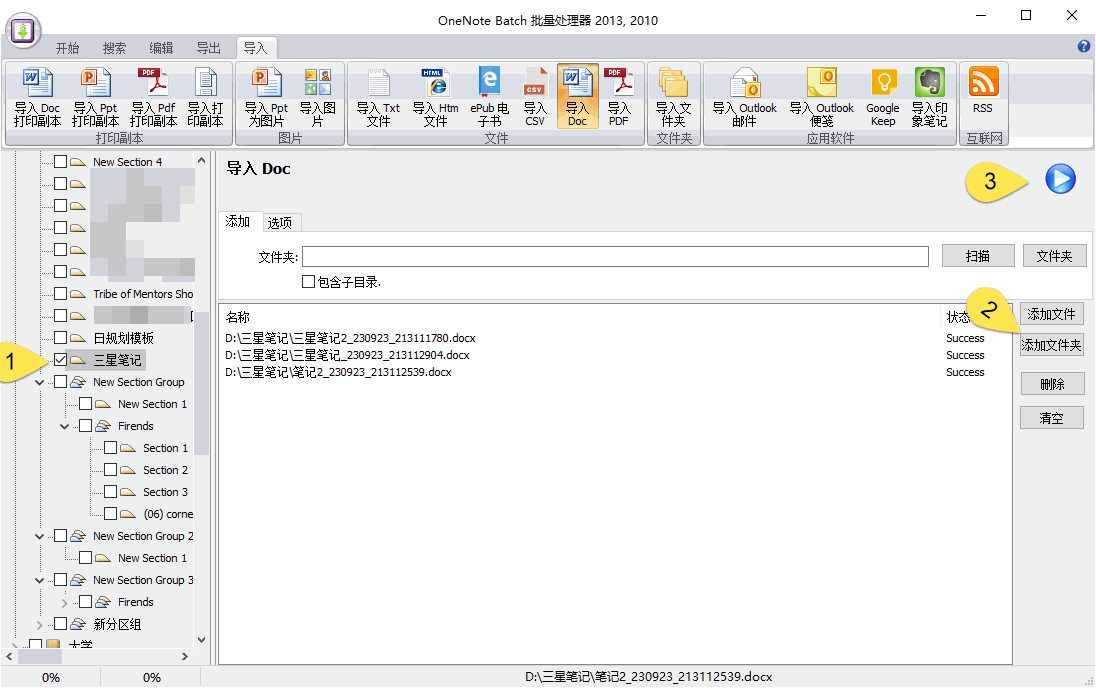
Task: Switch to the 搜索 ribbon tab
Action: (115, 48)
